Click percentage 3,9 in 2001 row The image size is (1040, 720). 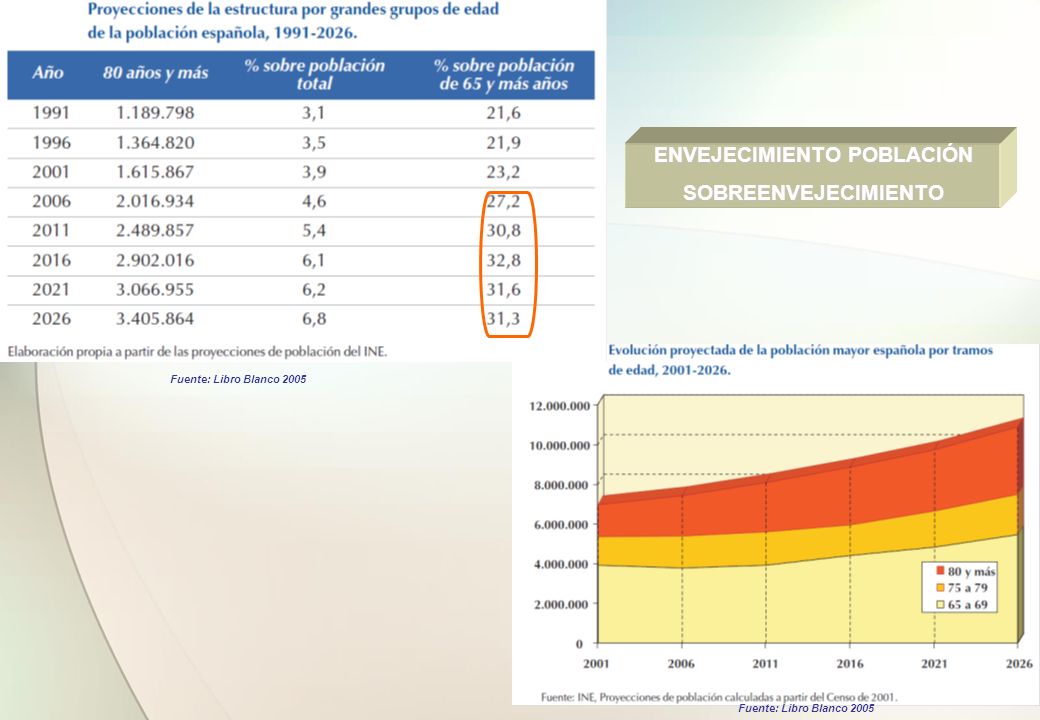coord(314,172)
